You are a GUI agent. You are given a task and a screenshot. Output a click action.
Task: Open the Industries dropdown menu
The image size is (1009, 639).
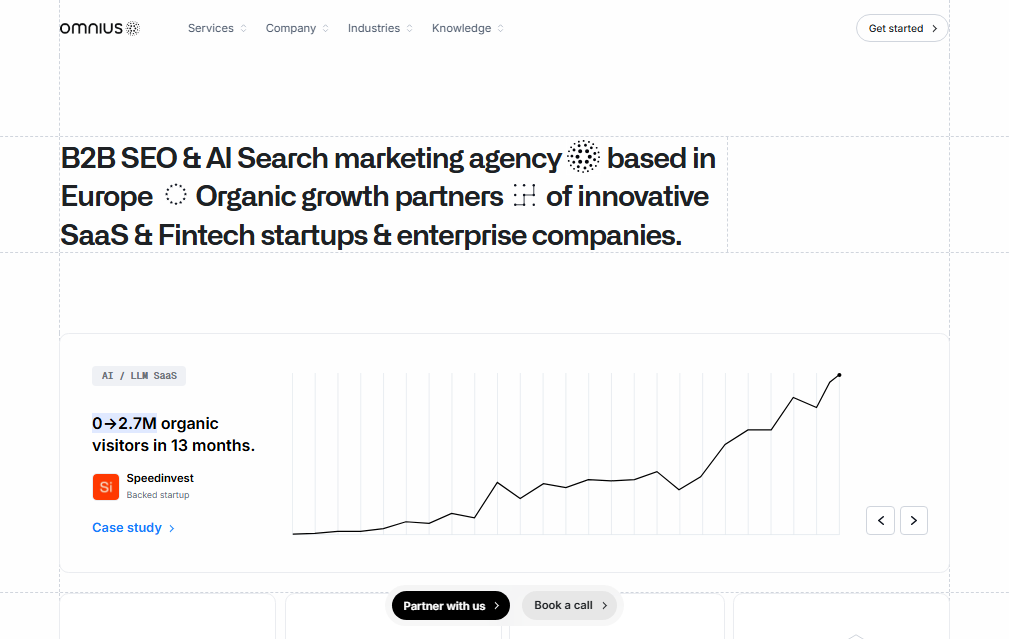380,28
